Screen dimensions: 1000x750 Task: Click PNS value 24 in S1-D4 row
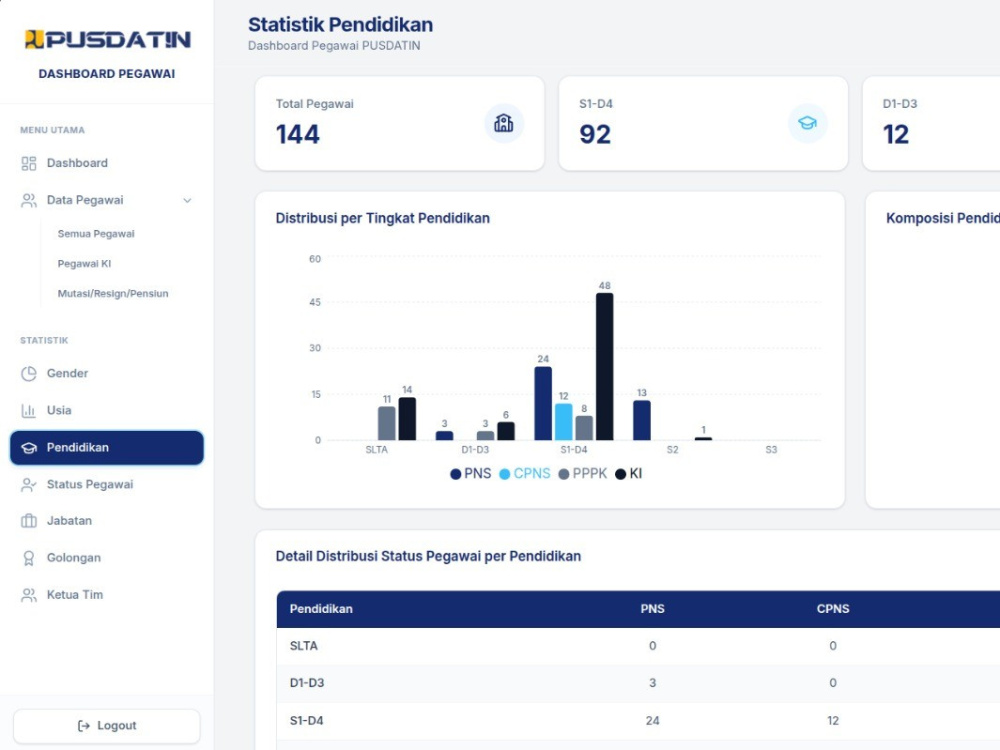pos(652,721)
